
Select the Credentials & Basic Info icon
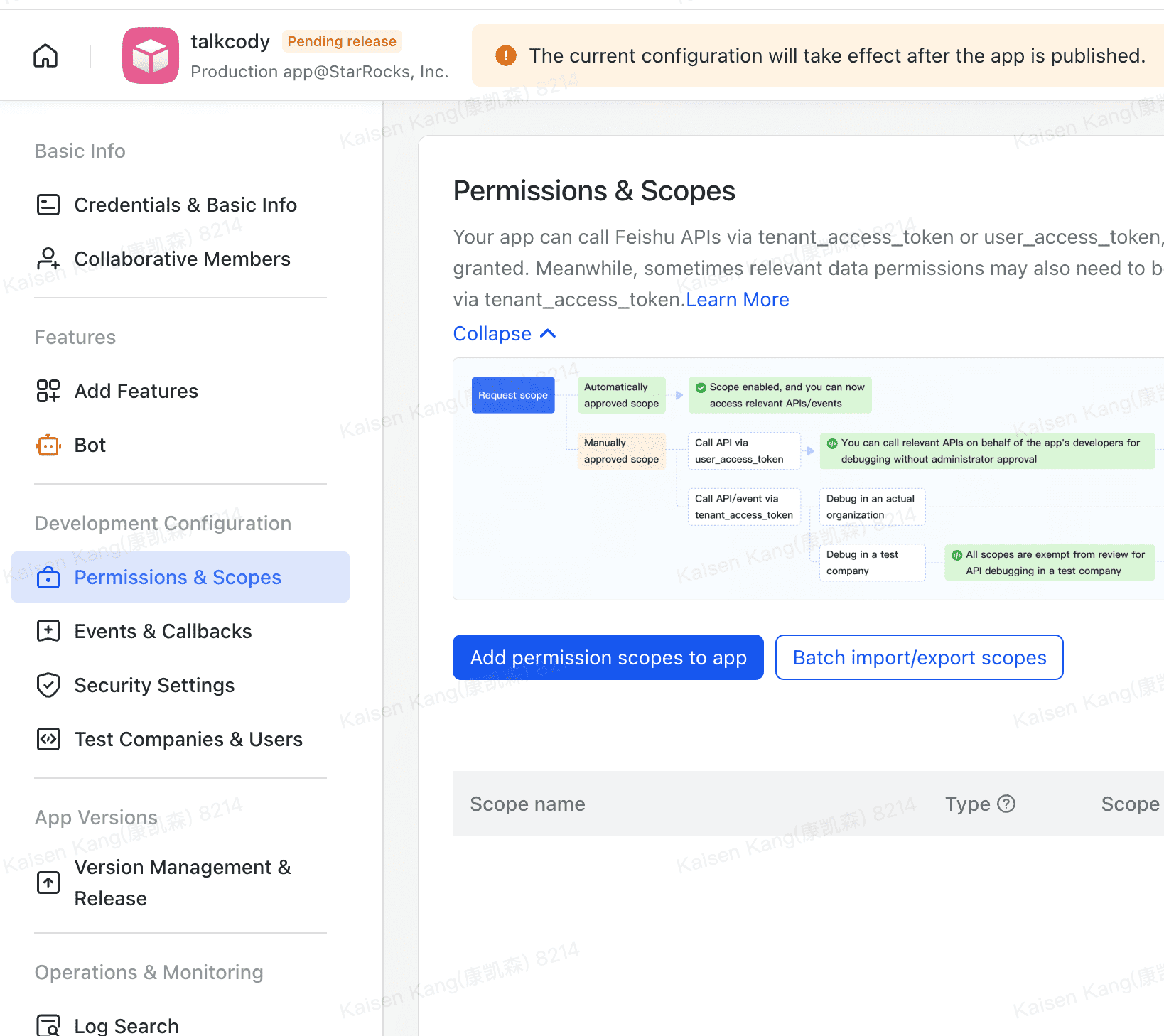click(48, 205)
